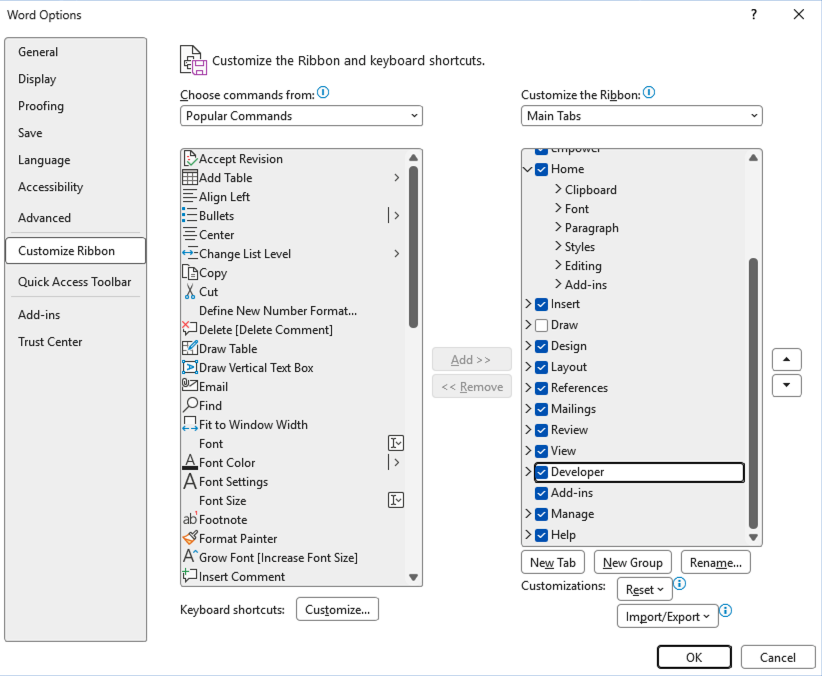The image size is (822, 676).
Task: Toggle the Design tab checkbox
Action: click(x=542, y=346)
